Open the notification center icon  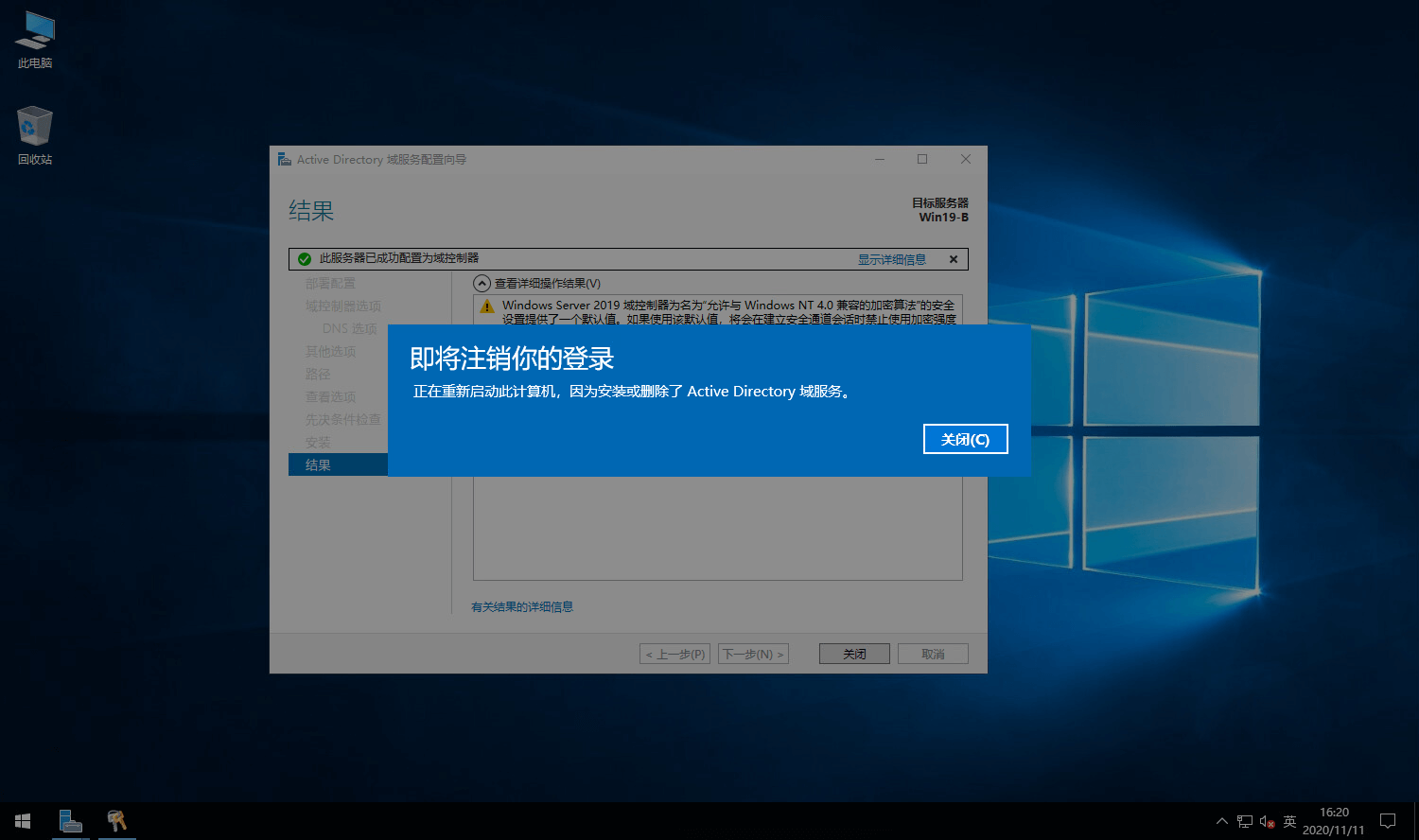coord(1388,821)
